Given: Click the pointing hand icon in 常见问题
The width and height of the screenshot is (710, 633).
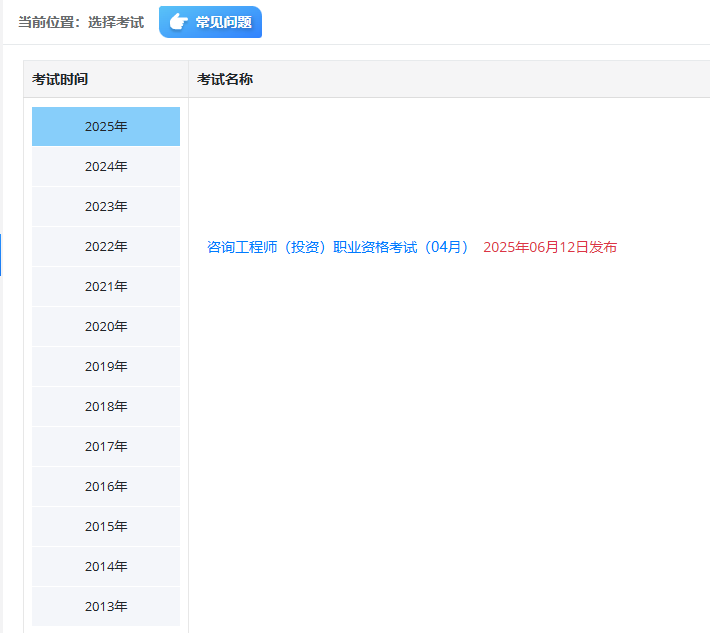Looking at the screenshot, I should point(178,22).
